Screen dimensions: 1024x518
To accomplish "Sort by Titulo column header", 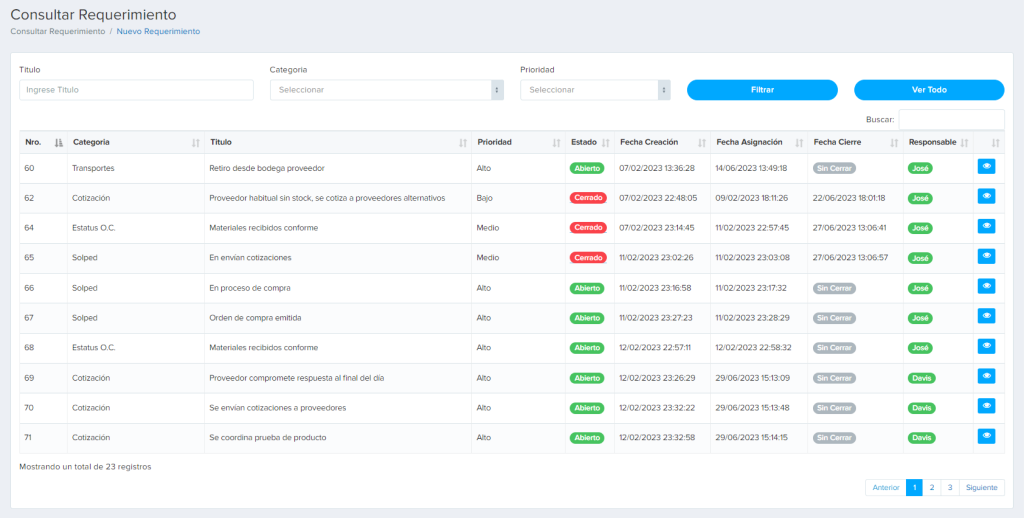I will pos(338,142).
